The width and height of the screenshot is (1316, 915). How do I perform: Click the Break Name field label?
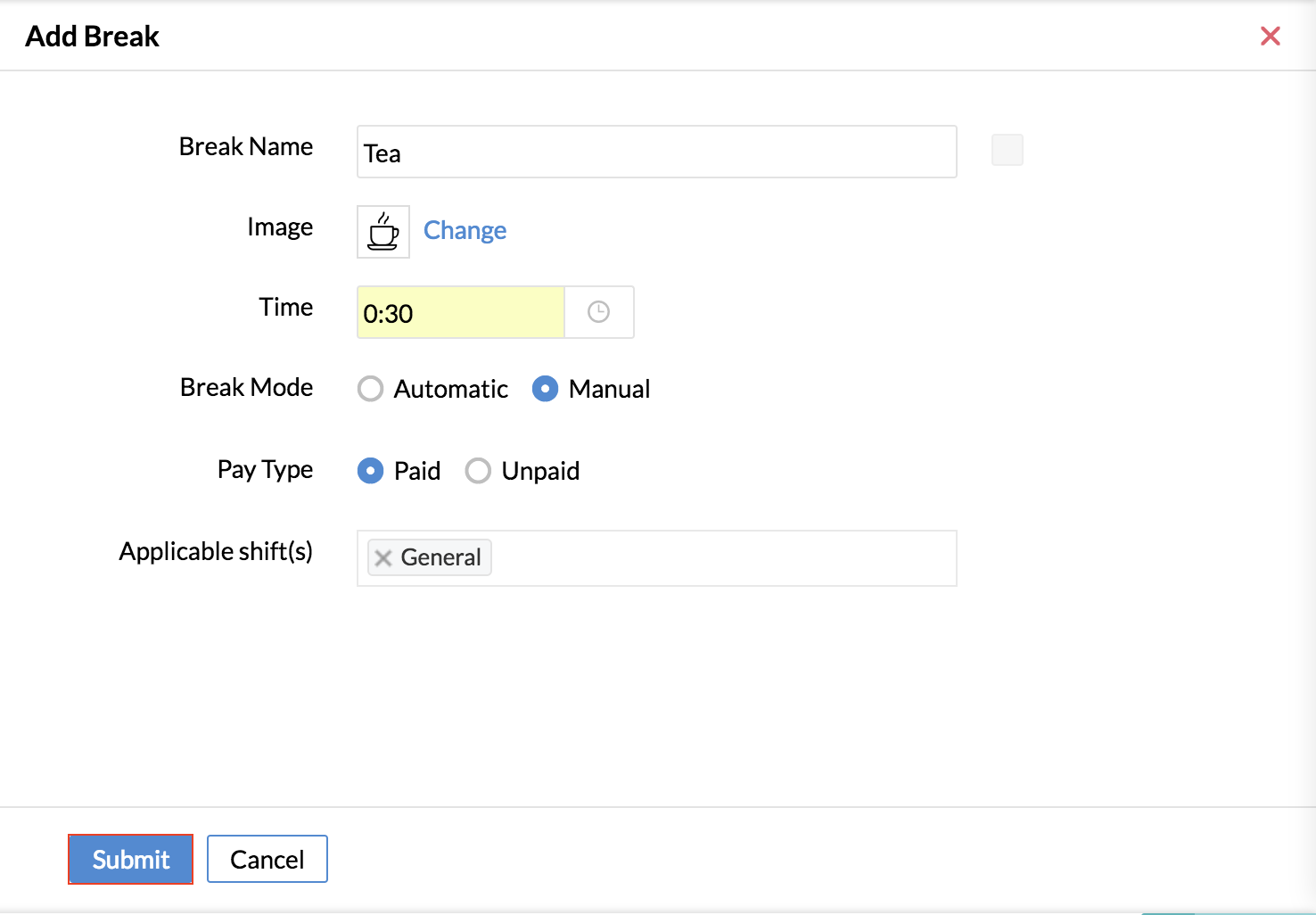245,146
